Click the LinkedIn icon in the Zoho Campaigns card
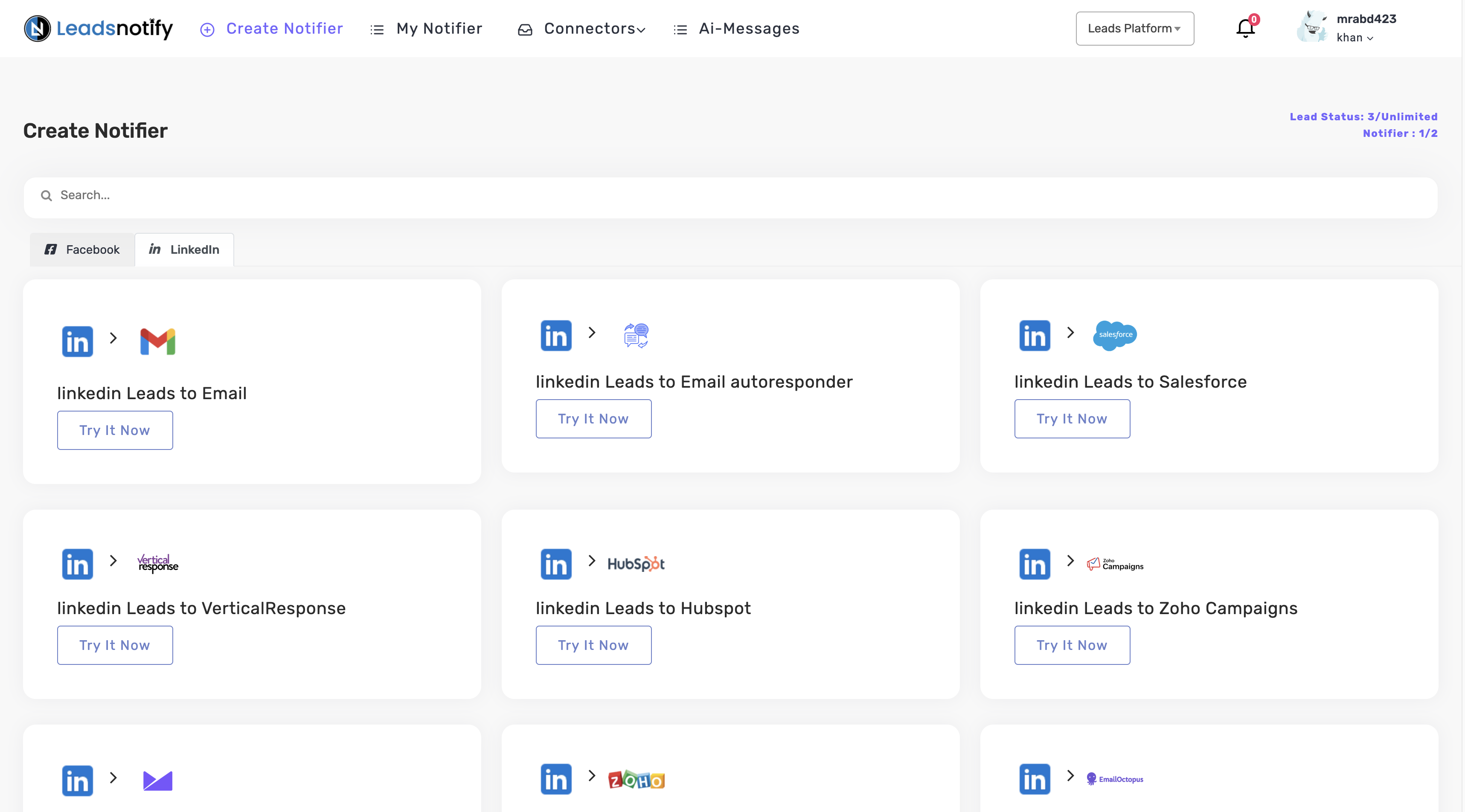The height and width of the screenshot is (812, 1465). point(1035,564)
